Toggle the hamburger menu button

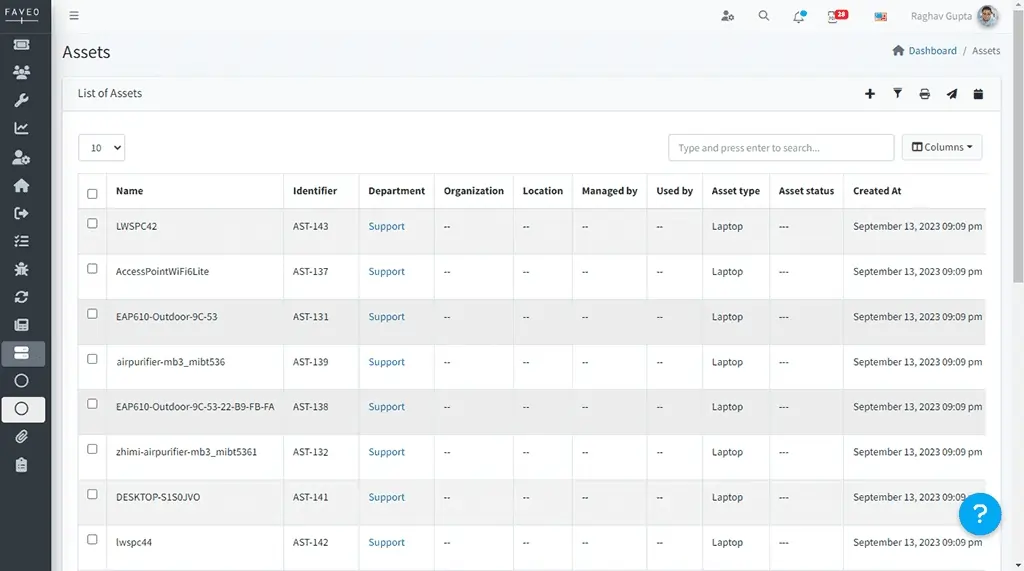point(74,16)
